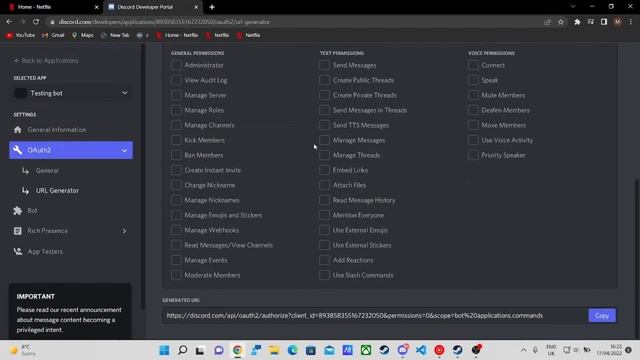
Task: Open Microsoft Edge from the taskbar
Action: coord(292,350)
